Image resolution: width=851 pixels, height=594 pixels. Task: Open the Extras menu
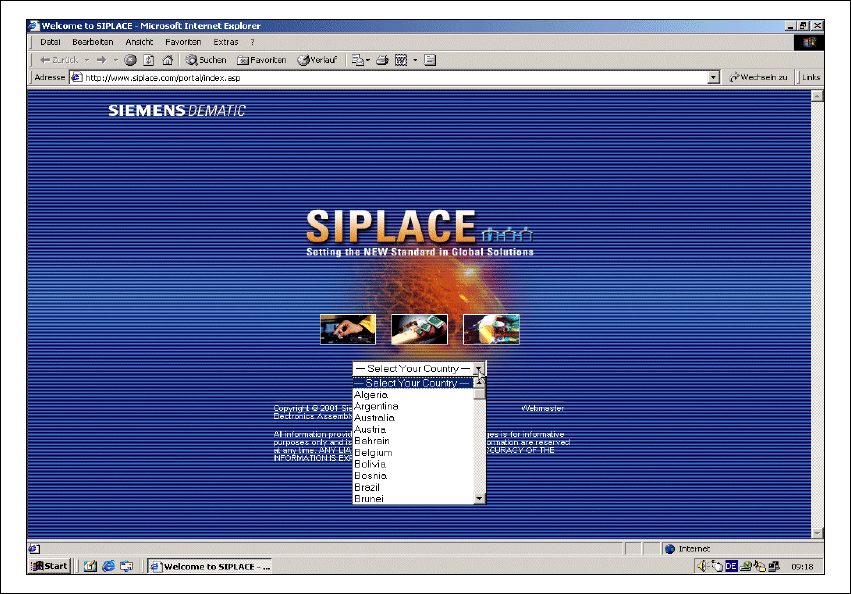[225, 42]
